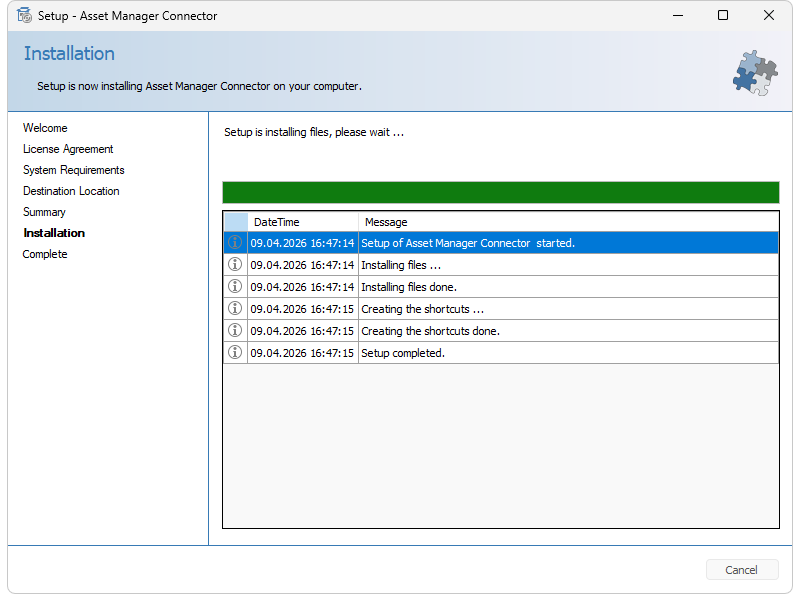800x601 pixels.
Task: Select the License Agreement step
Action: [68, 149]
